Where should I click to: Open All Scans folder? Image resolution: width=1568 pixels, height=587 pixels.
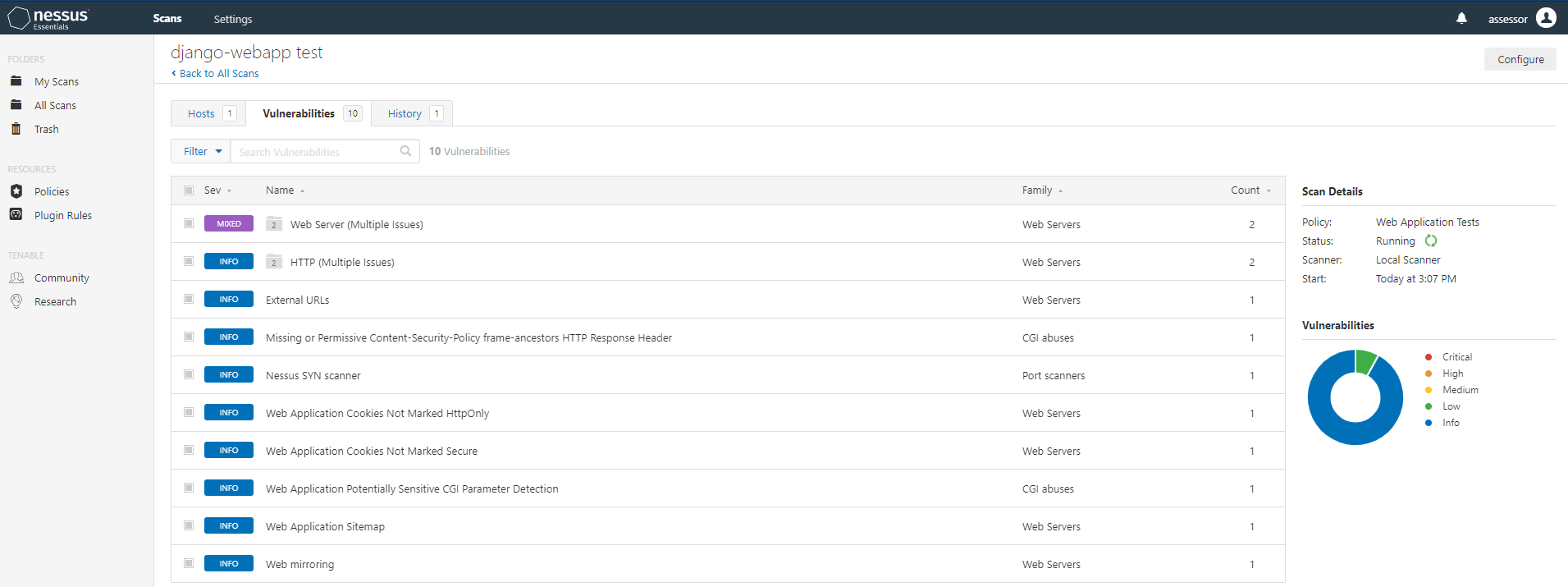(55, 105)
